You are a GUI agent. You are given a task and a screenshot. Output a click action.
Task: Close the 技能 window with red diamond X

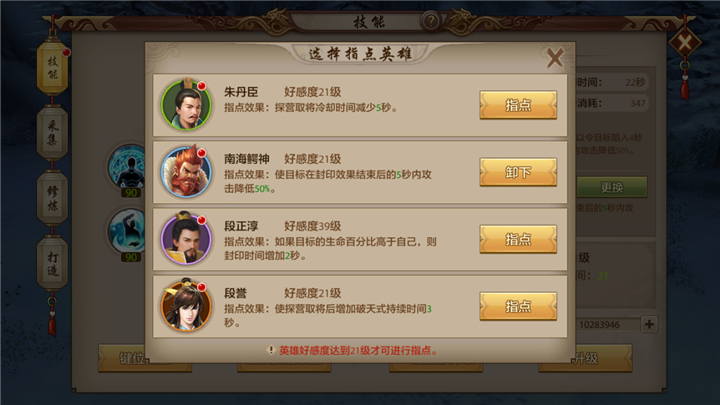coord(684,43)
